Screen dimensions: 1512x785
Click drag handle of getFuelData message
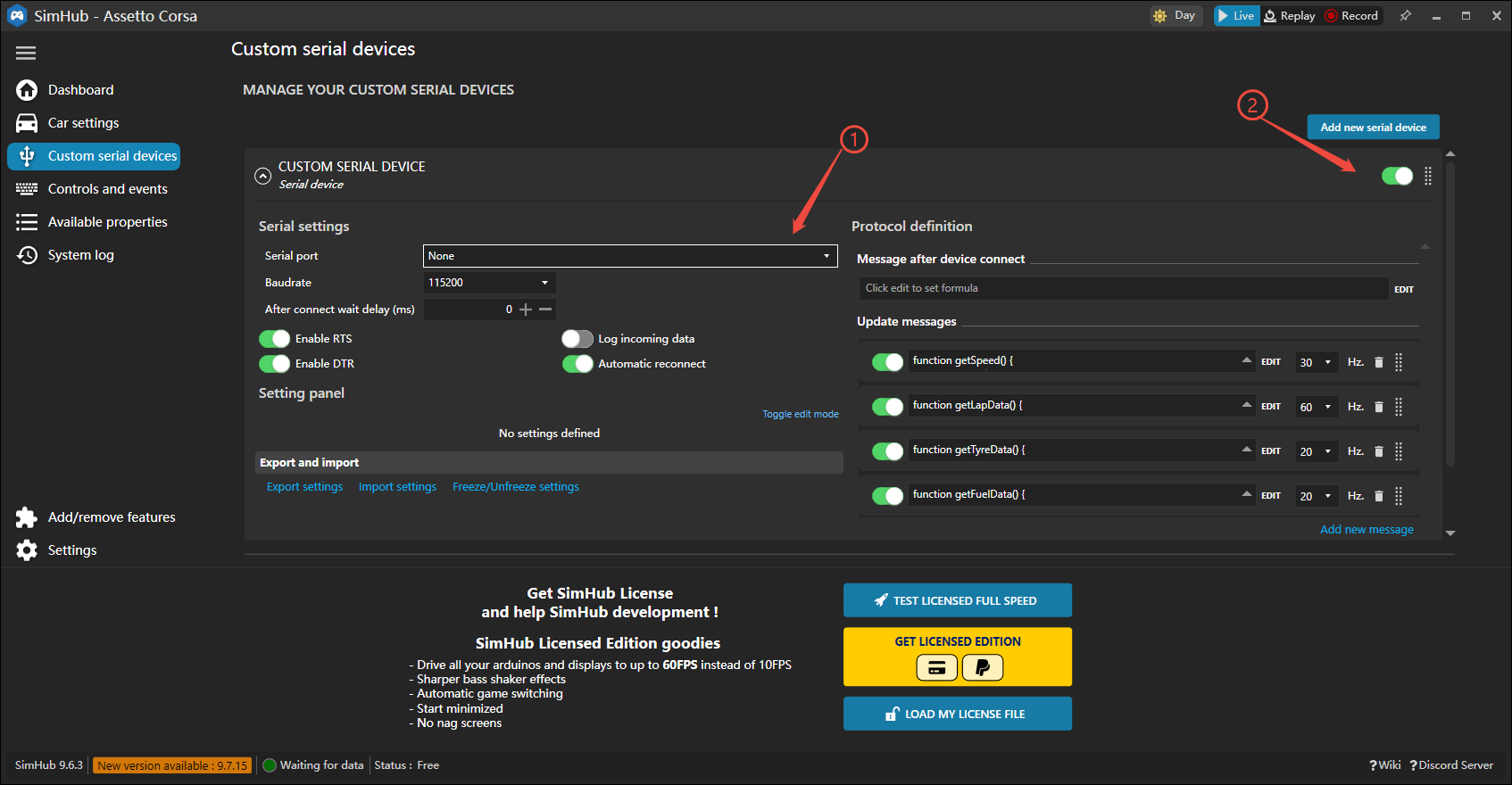(1399, 496)
